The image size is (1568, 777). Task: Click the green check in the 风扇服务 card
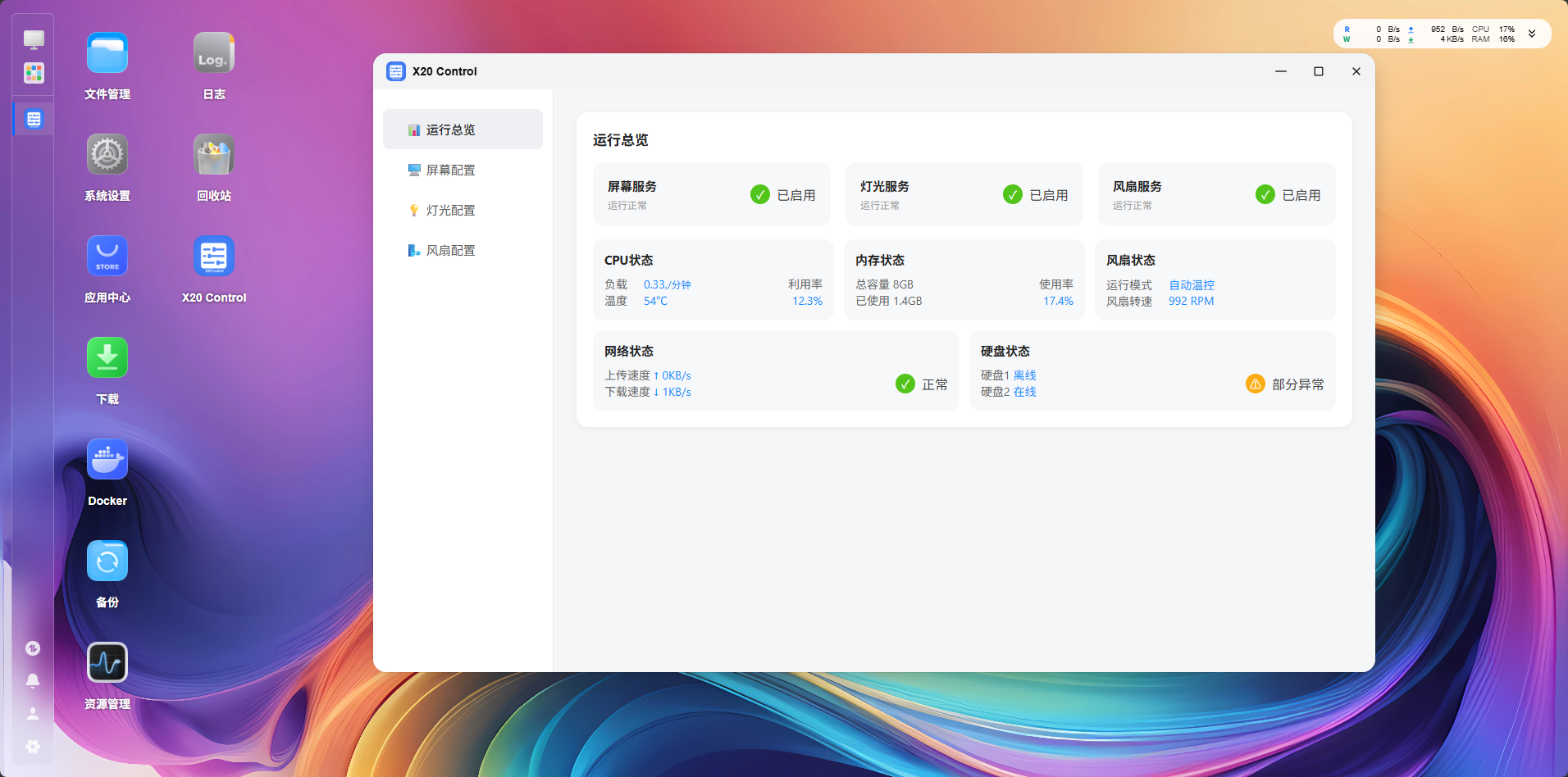tap(1265, 194)
